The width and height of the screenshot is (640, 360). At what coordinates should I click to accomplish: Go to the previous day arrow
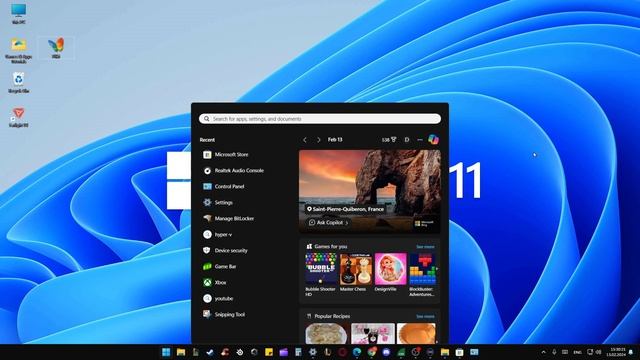(x=305, y=140)
